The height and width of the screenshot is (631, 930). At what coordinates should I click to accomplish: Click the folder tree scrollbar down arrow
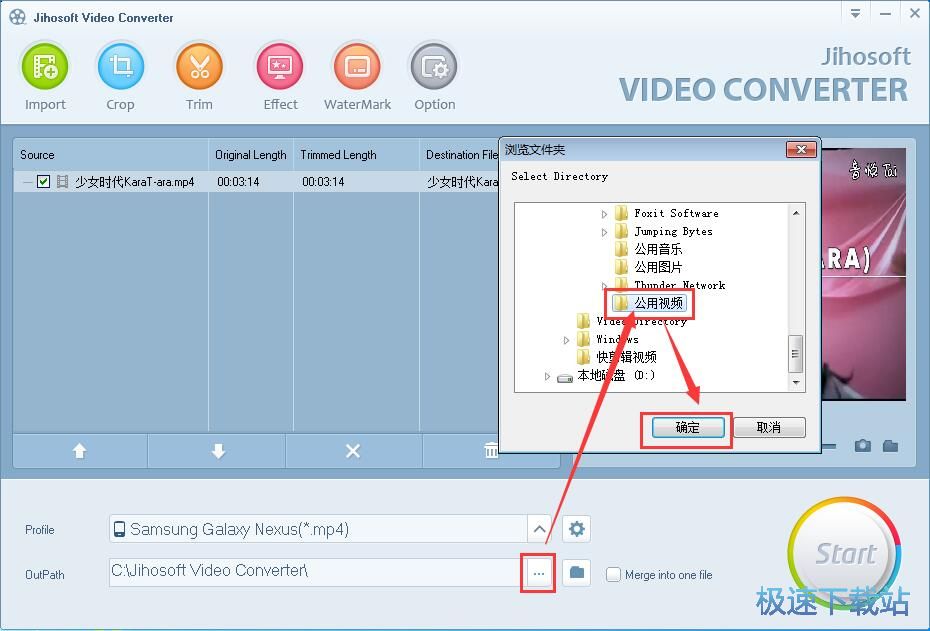point(795,383)
